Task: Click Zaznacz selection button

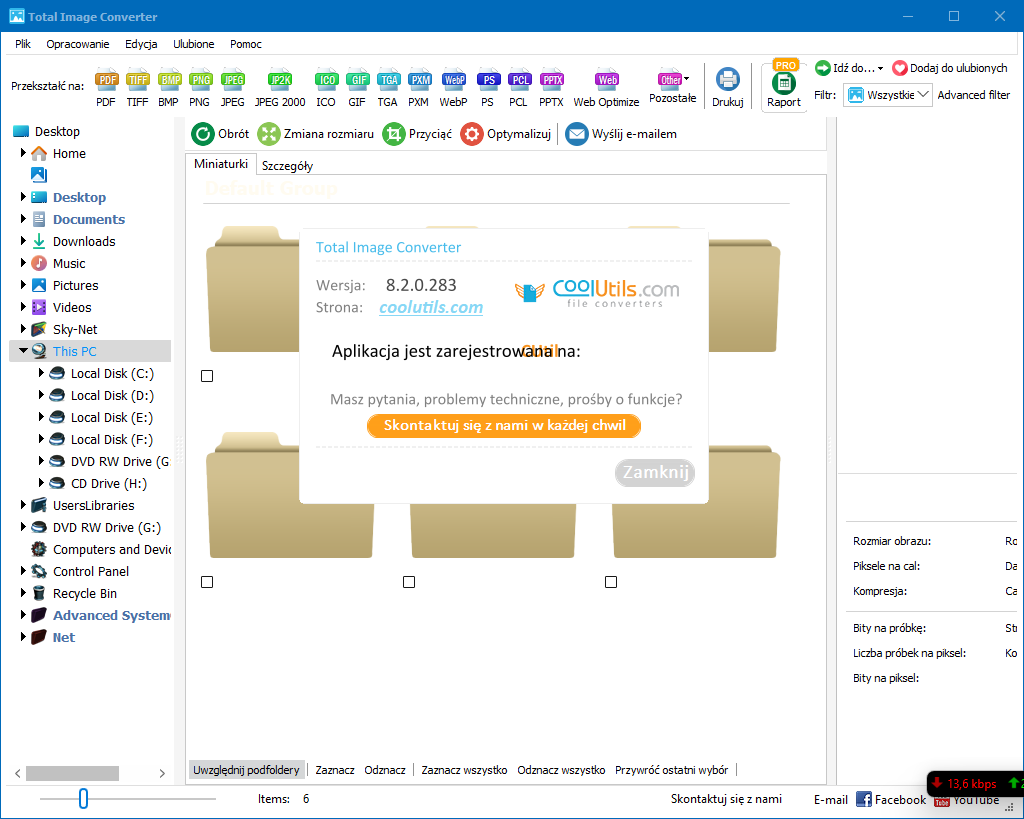Action: (x=335, y=770)
